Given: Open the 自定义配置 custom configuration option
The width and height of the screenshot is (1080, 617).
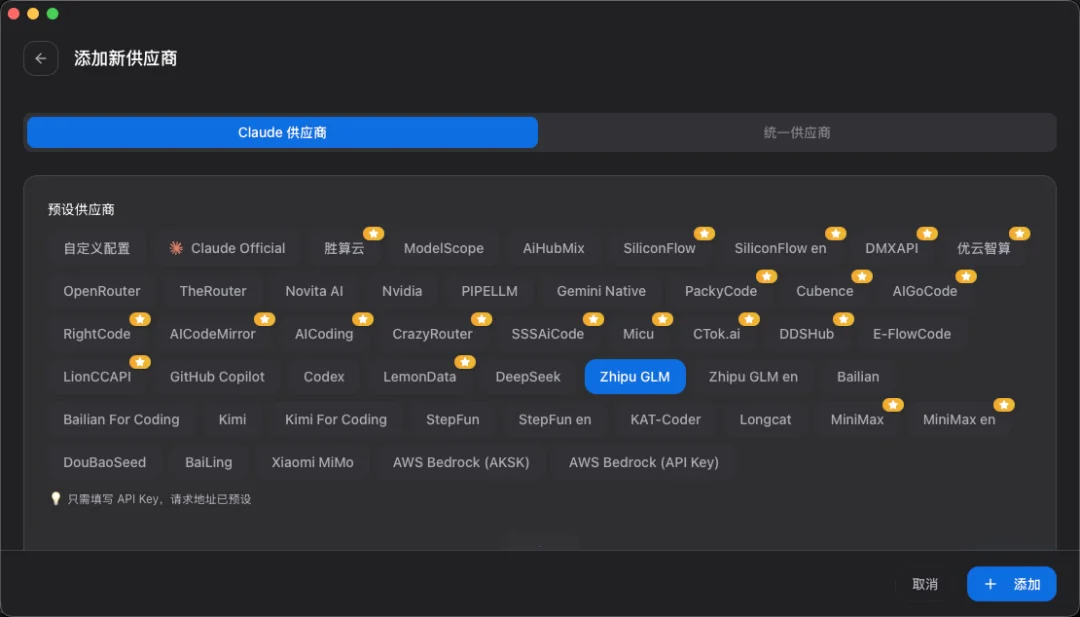Looking at the screenshot, I should pos(97,247).
